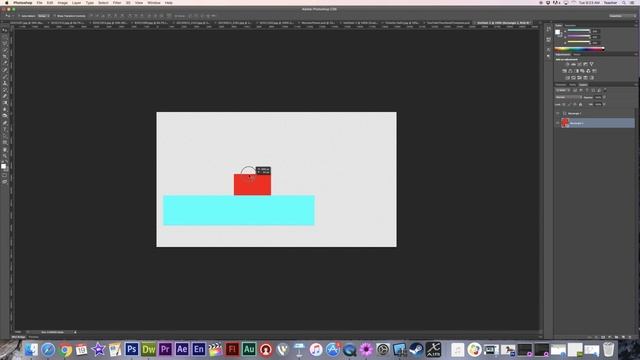Image resolution: width=640 pixels, height=360 pixels.
Task: Open the Filter menu
Action: [x=117, y=3]
